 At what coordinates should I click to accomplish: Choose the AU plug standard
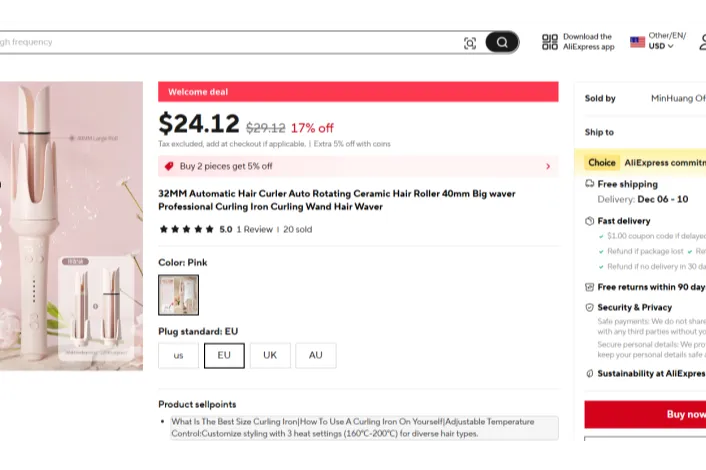pos(316,356)
